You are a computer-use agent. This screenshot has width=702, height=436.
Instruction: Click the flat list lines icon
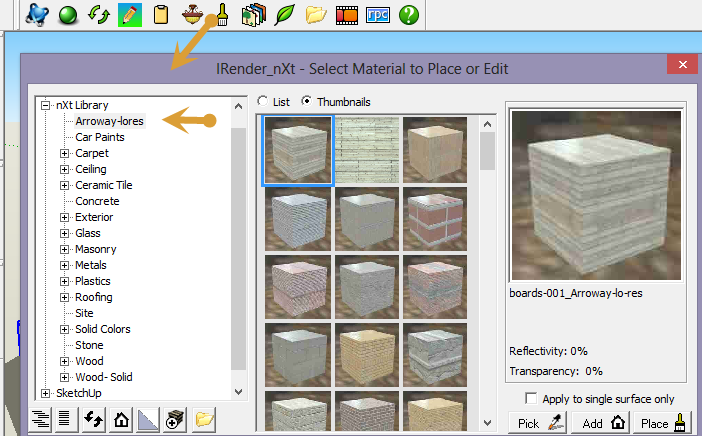[65, 420]
